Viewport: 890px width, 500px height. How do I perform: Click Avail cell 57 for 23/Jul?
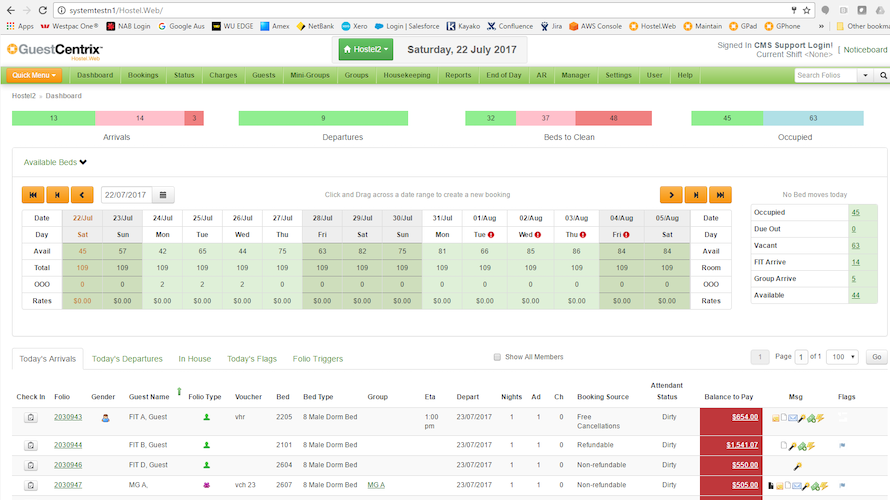tap(123, 251)
